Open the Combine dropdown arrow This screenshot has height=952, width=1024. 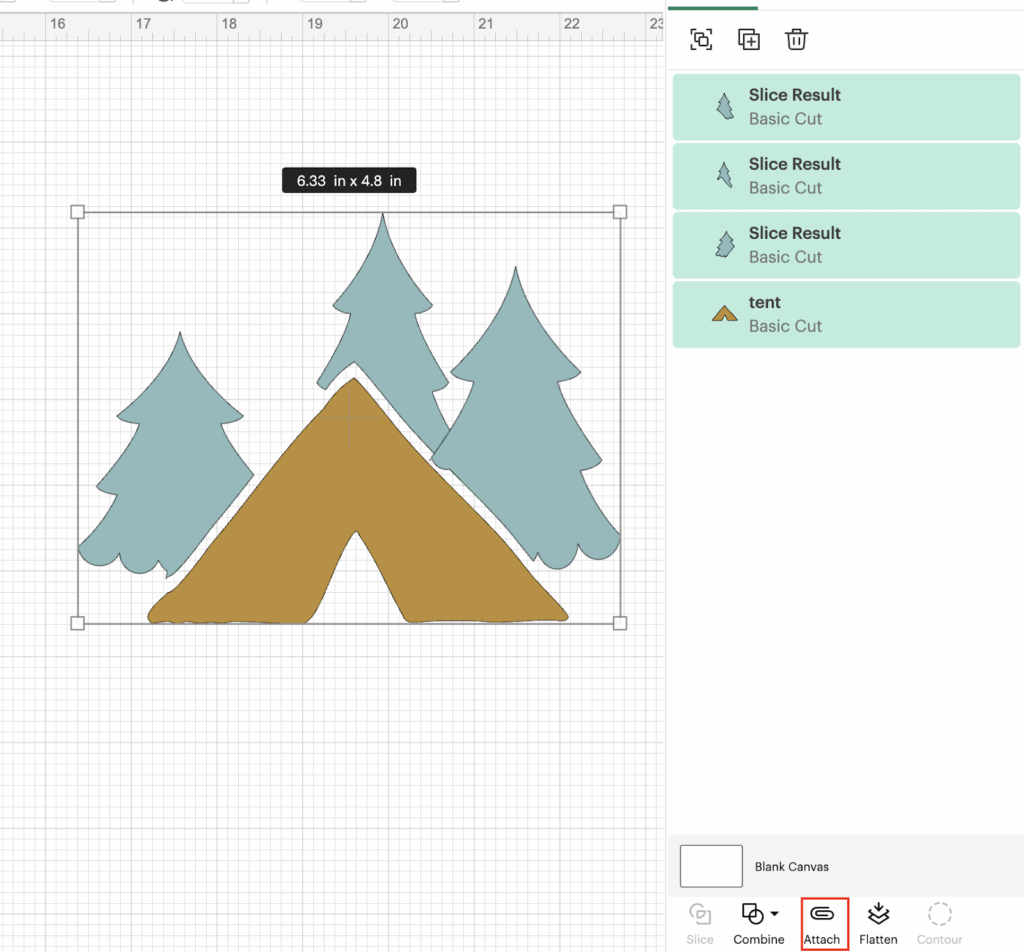click(x=775, y=915)
